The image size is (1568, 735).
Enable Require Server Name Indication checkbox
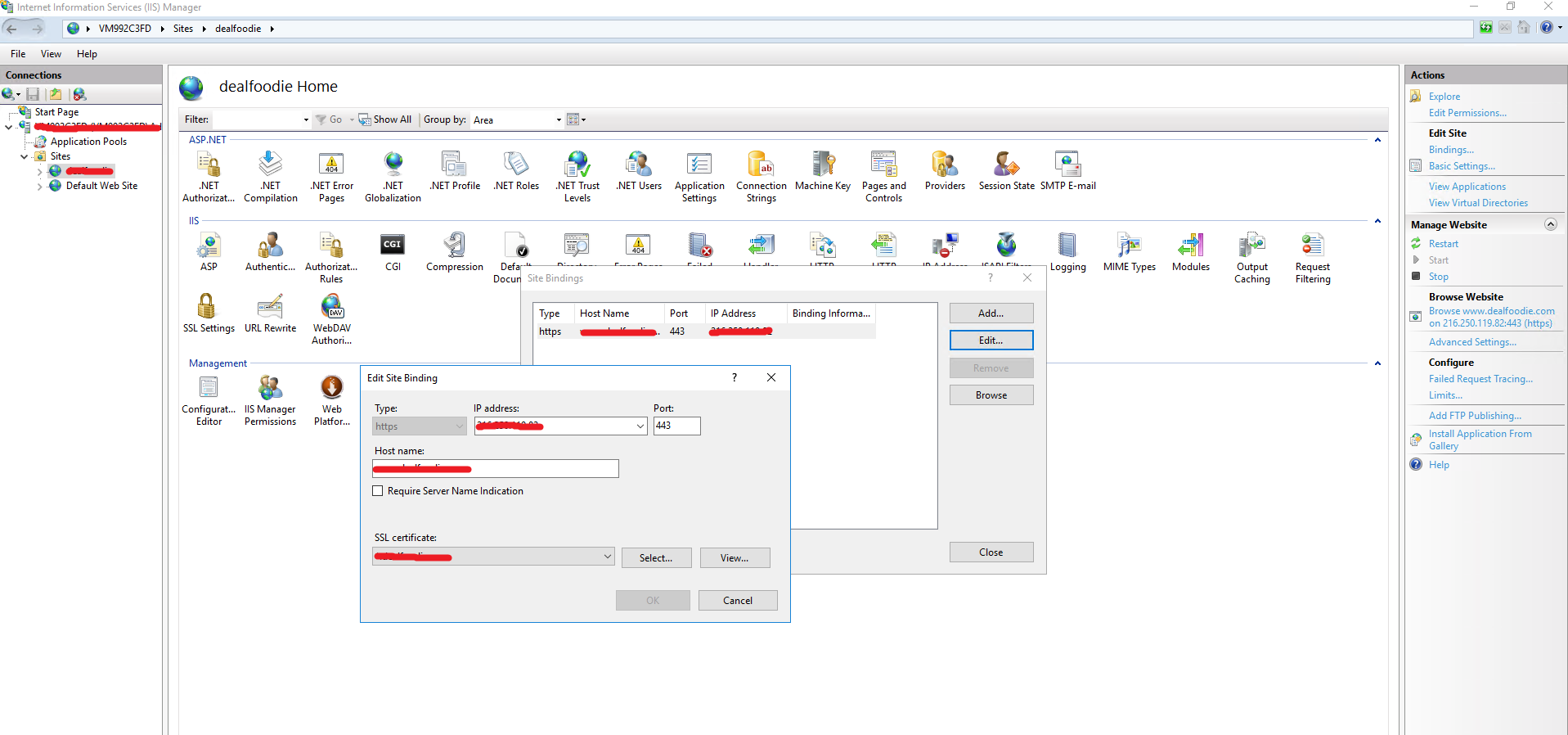coord(378,491)
